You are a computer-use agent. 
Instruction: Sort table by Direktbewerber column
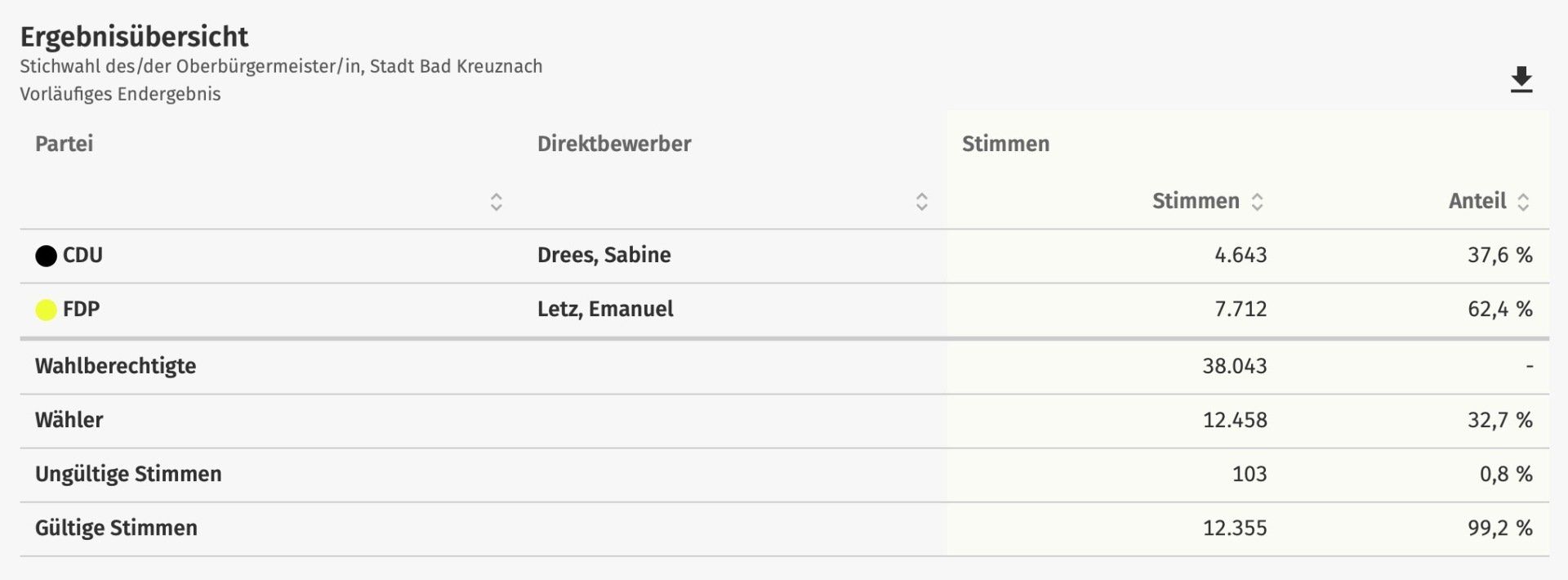(921, 202)
